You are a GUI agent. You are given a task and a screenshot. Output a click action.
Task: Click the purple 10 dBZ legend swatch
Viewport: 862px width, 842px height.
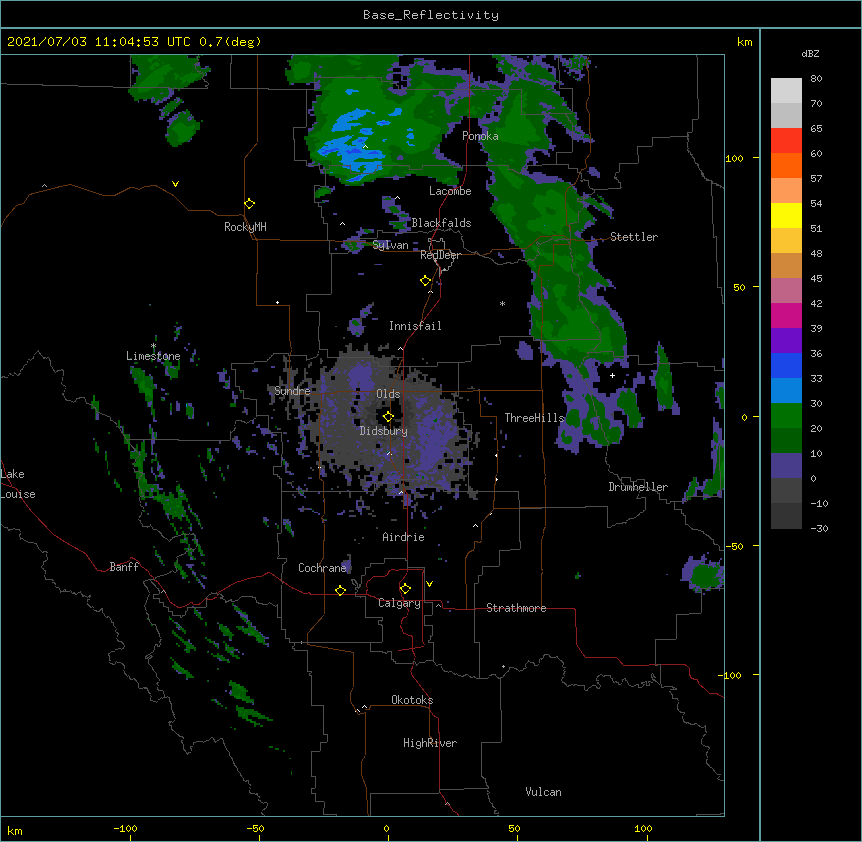786,466
